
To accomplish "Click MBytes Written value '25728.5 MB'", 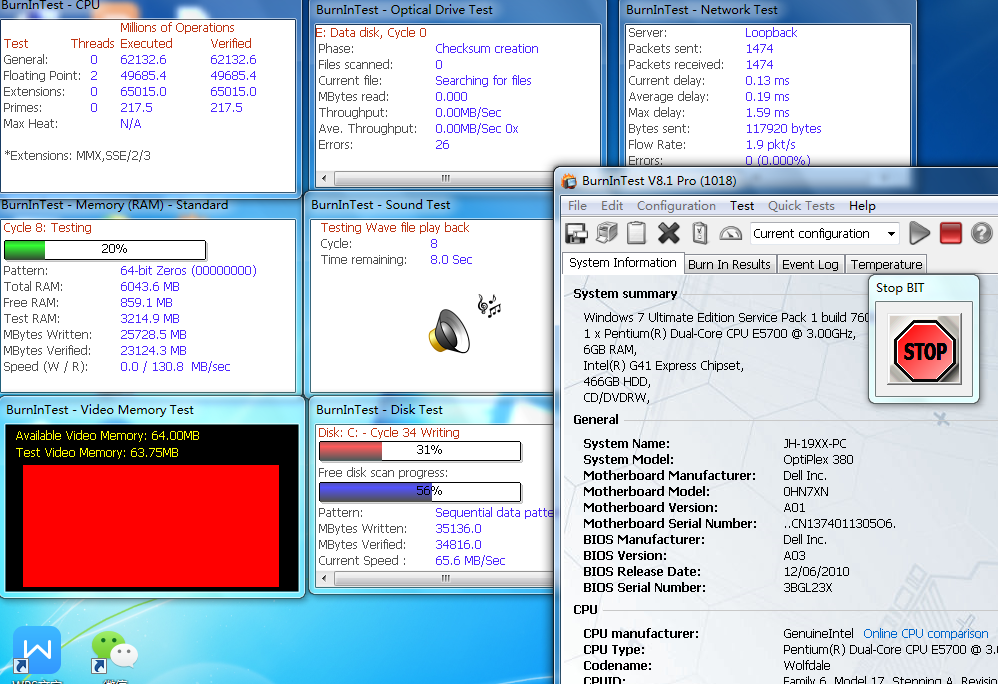I will click(153, 335).
